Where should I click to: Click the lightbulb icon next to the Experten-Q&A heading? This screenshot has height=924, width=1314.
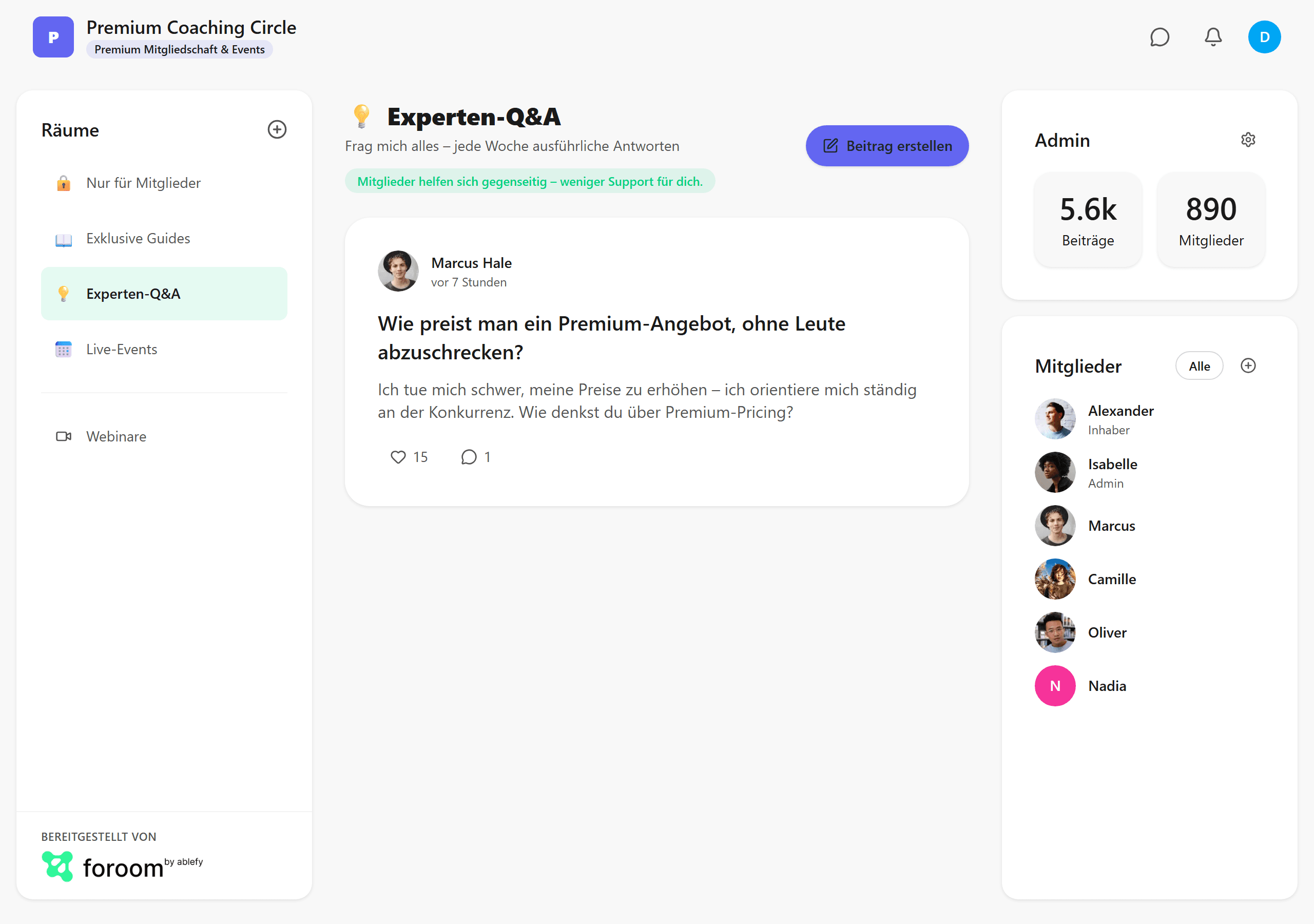click(362, 116)
